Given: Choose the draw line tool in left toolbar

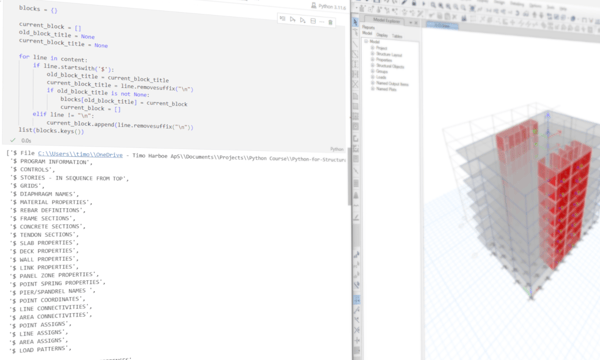Looking at the screenshot, I should pos(355,44).
